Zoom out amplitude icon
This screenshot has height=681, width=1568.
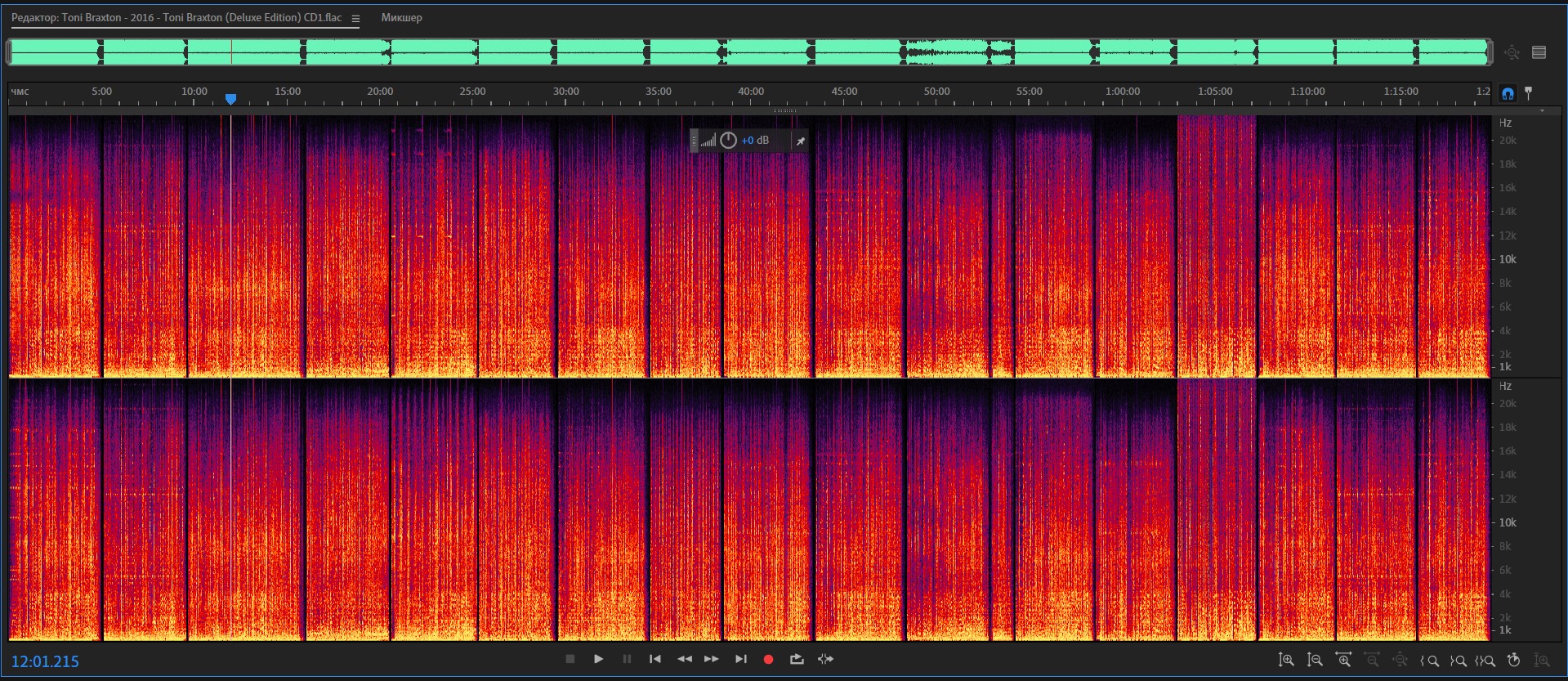1315,660
